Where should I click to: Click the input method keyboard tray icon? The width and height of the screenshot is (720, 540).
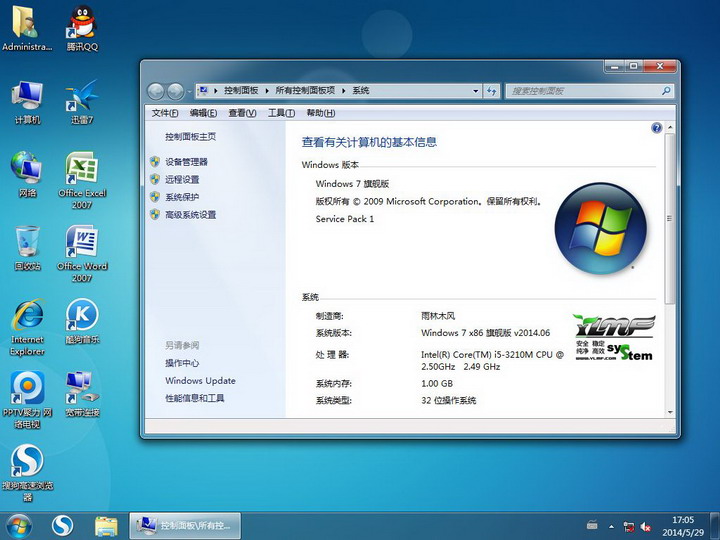(x=592, y=525)
